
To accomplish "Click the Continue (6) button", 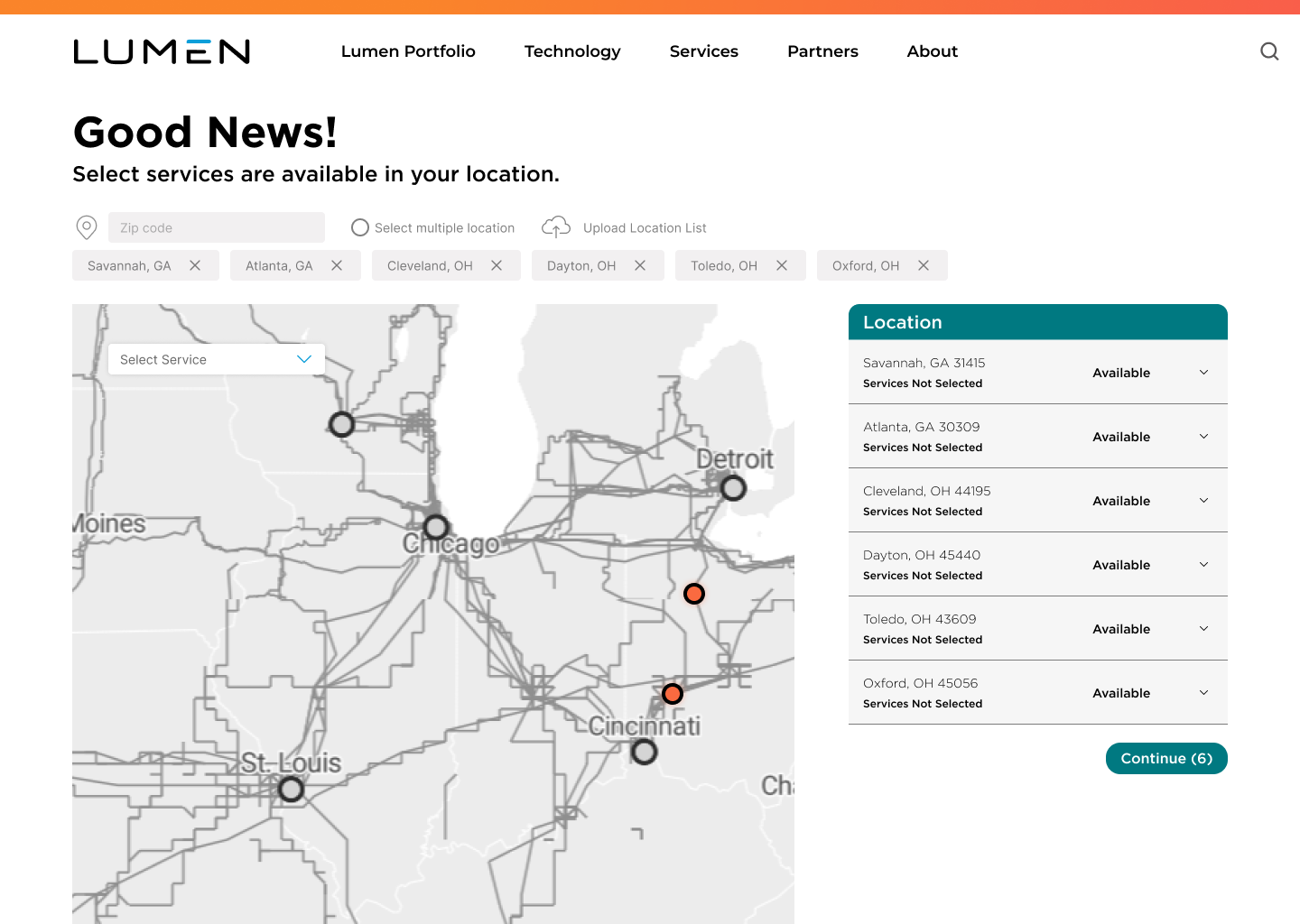I will pyautogui.click(x=1166, y=758).
